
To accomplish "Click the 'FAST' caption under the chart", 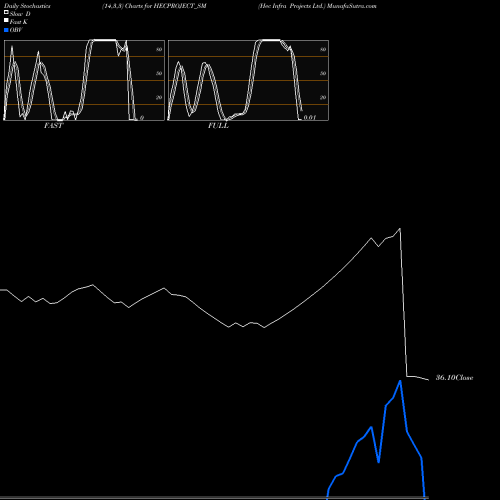I will (x=53, y=126).
